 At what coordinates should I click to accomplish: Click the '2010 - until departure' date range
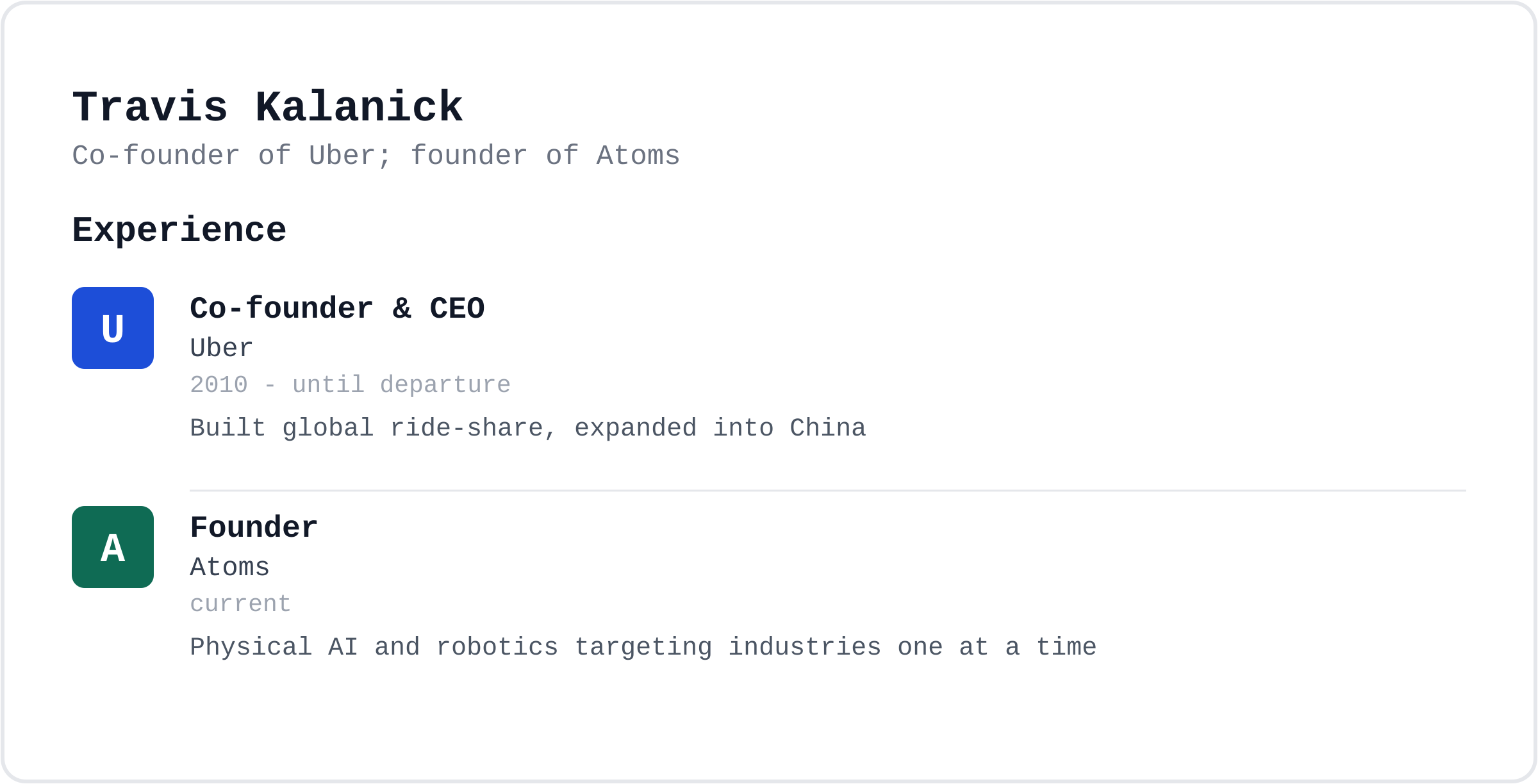351,385
